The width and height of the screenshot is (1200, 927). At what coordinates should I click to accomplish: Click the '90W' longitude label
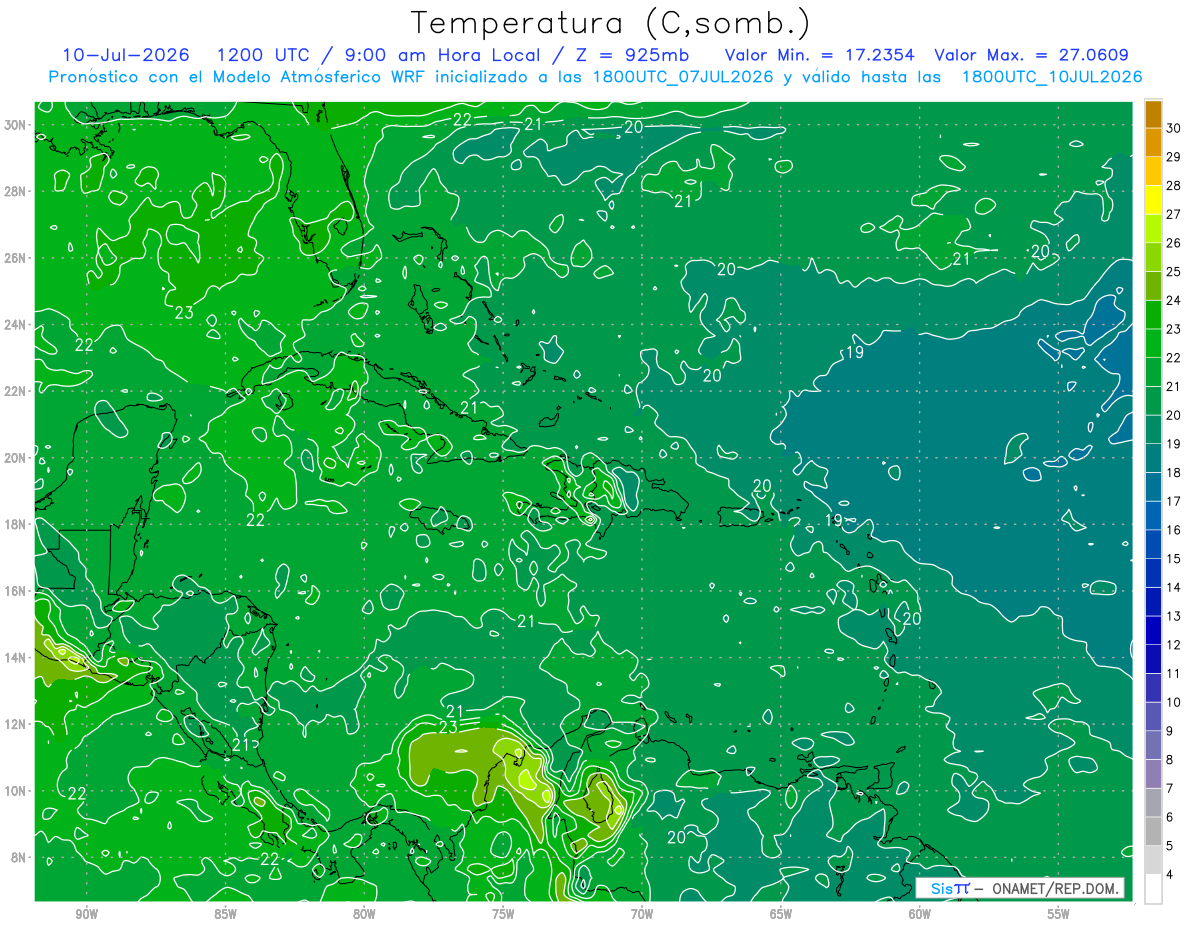point(87,915)
